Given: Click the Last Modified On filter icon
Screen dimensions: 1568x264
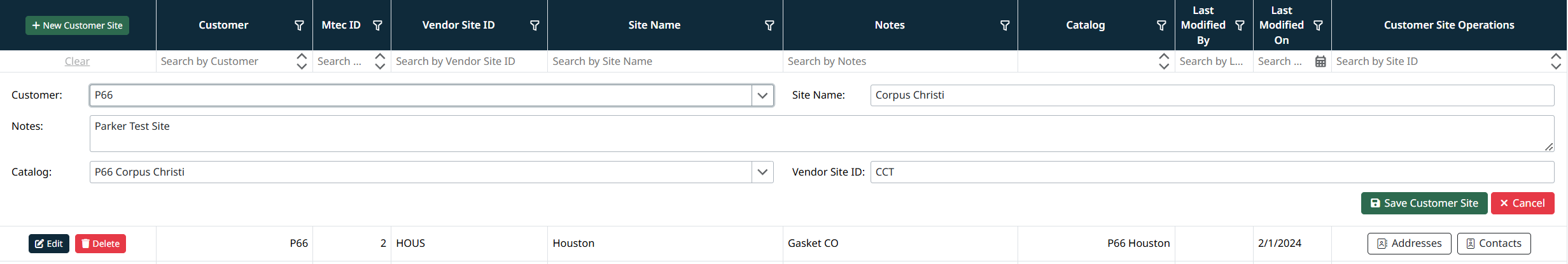Looking at the screenshot, I should coord(1318,25).
